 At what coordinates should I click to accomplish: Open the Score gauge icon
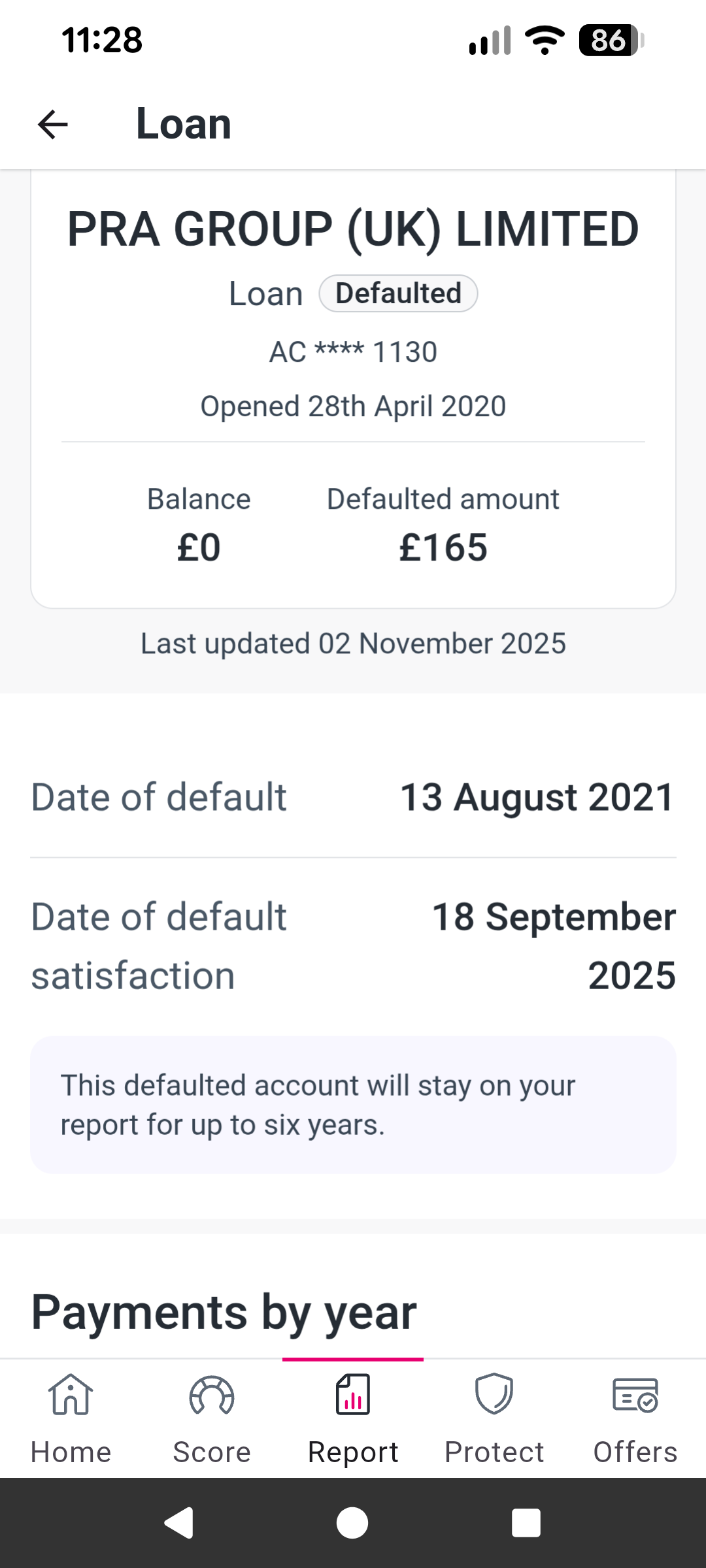211,1396
